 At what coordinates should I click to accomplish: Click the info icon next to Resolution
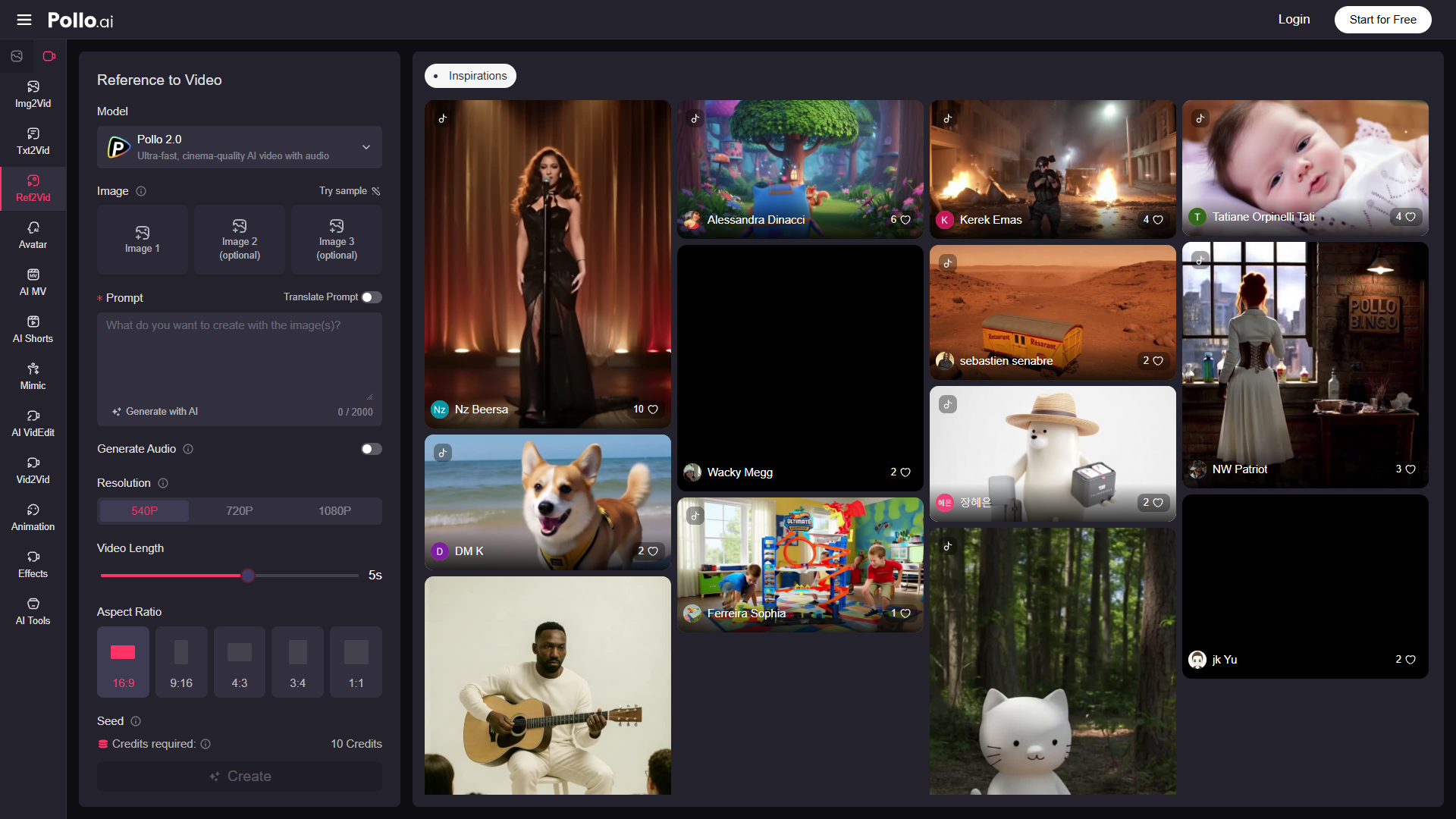(163, 483)
